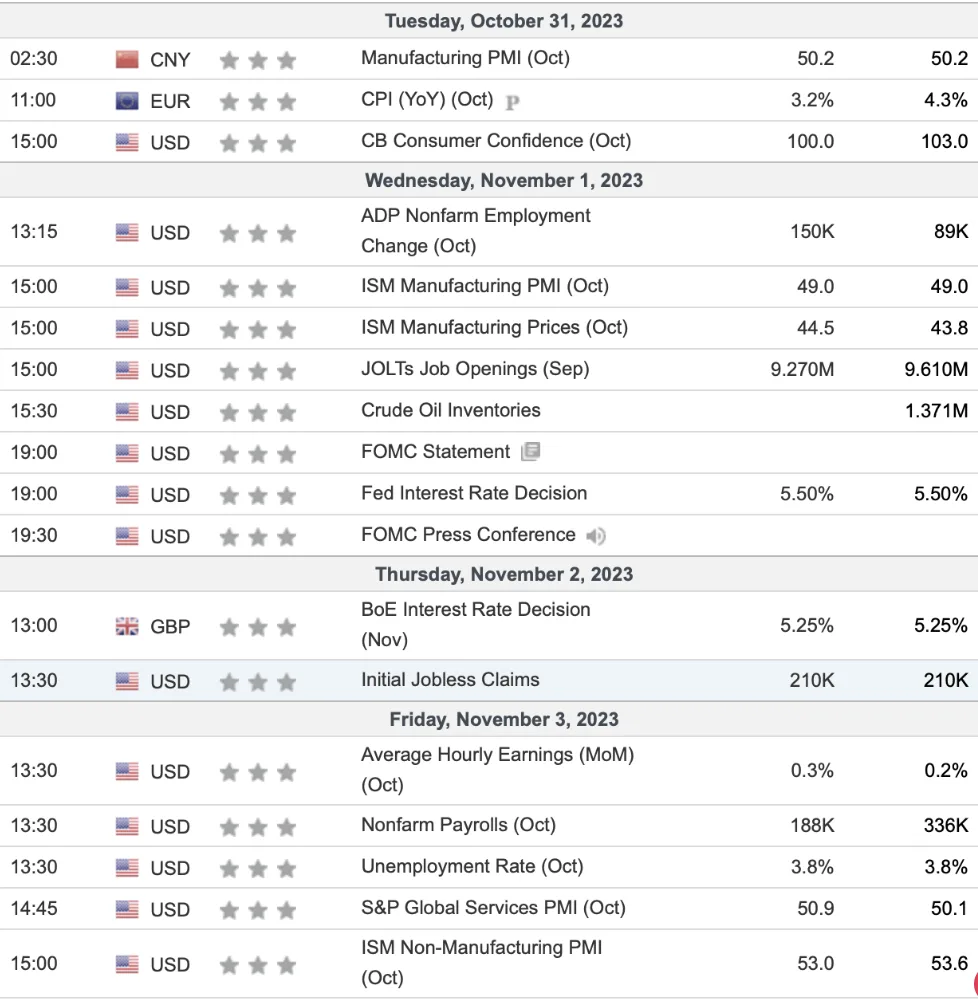Viewport: 978px width, 1000px height.
Task: Click the China flag icon beside CNY
Action: pos(127,59)
